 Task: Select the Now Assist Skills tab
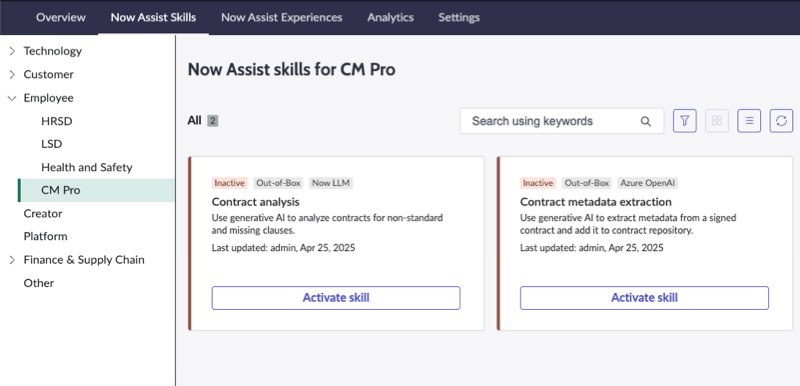click(x=153, y=17)
